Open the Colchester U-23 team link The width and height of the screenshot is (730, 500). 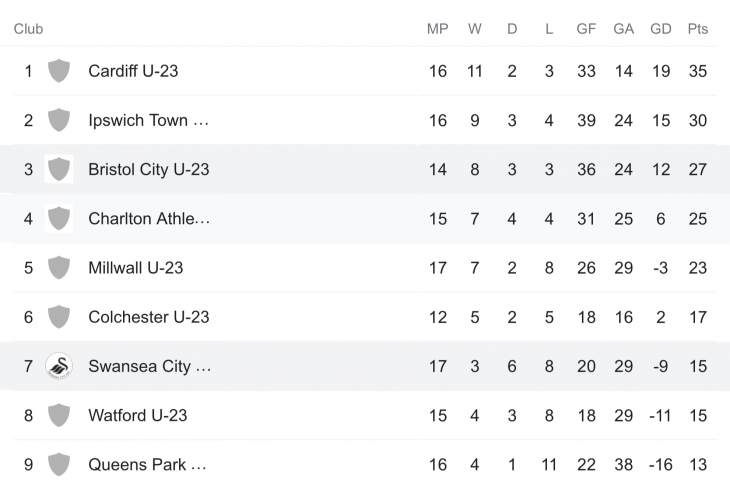point(148,317)
